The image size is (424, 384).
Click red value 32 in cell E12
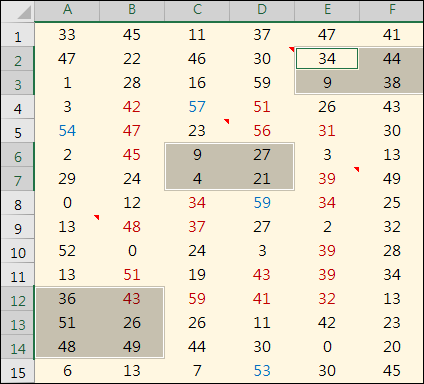[327, 299]
